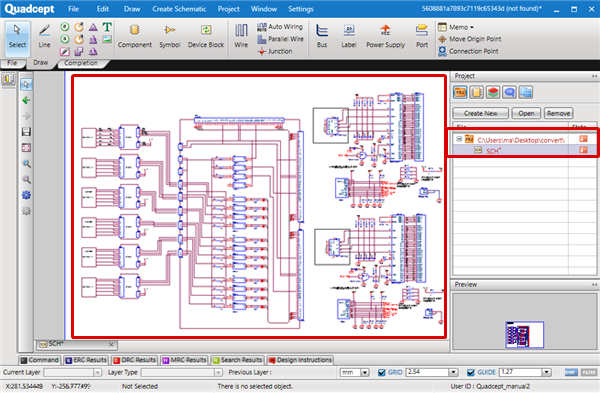
Task: Open the DRC Results tab
Action: (134, 360)
